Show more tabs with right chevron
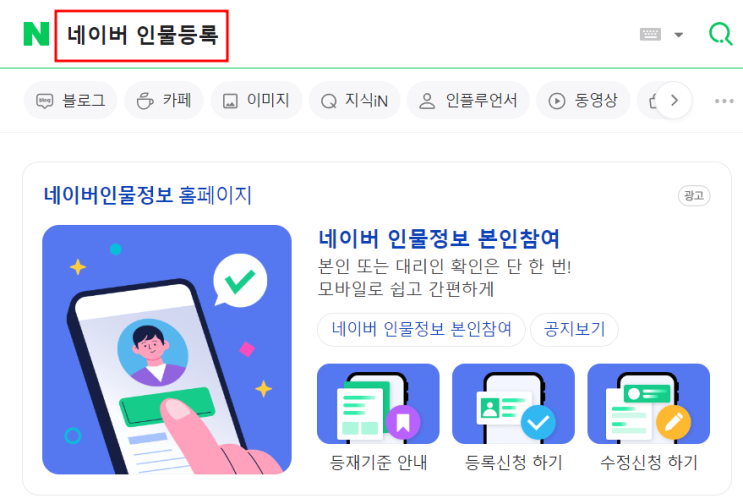 point(674,100)
